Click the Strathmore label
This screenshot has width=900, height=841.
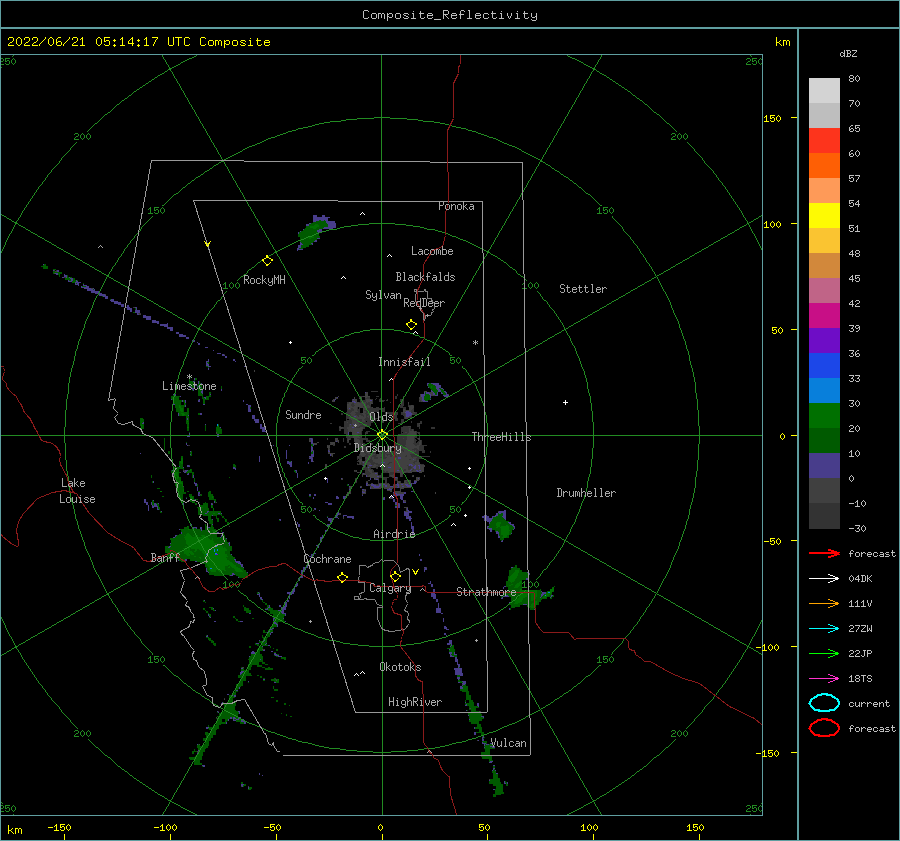tap(486, 592)
